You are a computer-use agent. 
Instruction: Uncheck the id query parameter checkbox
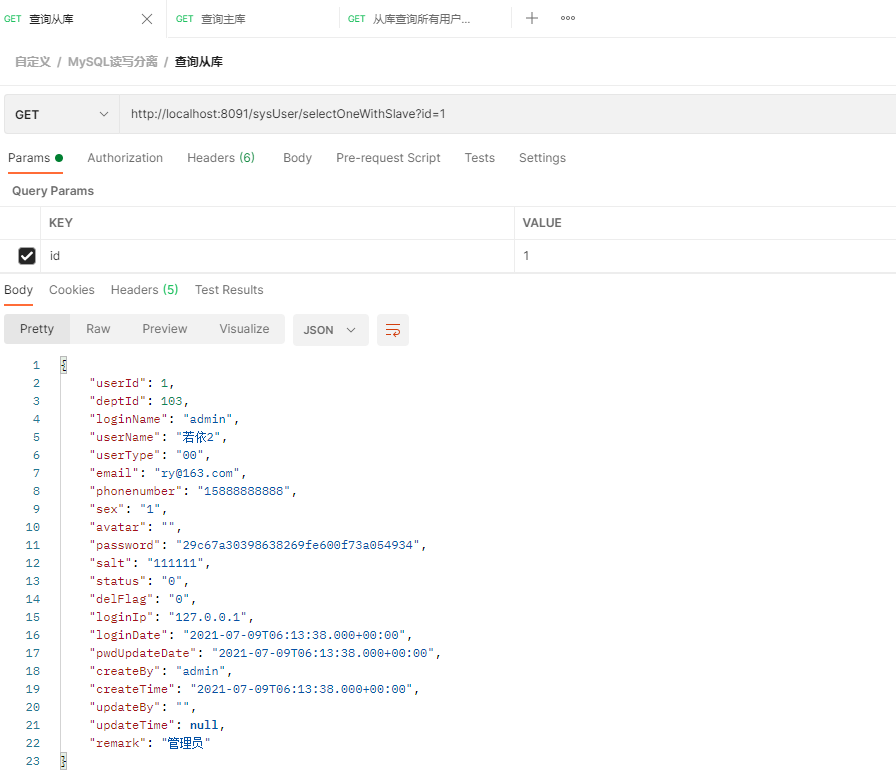click(27, 255)
